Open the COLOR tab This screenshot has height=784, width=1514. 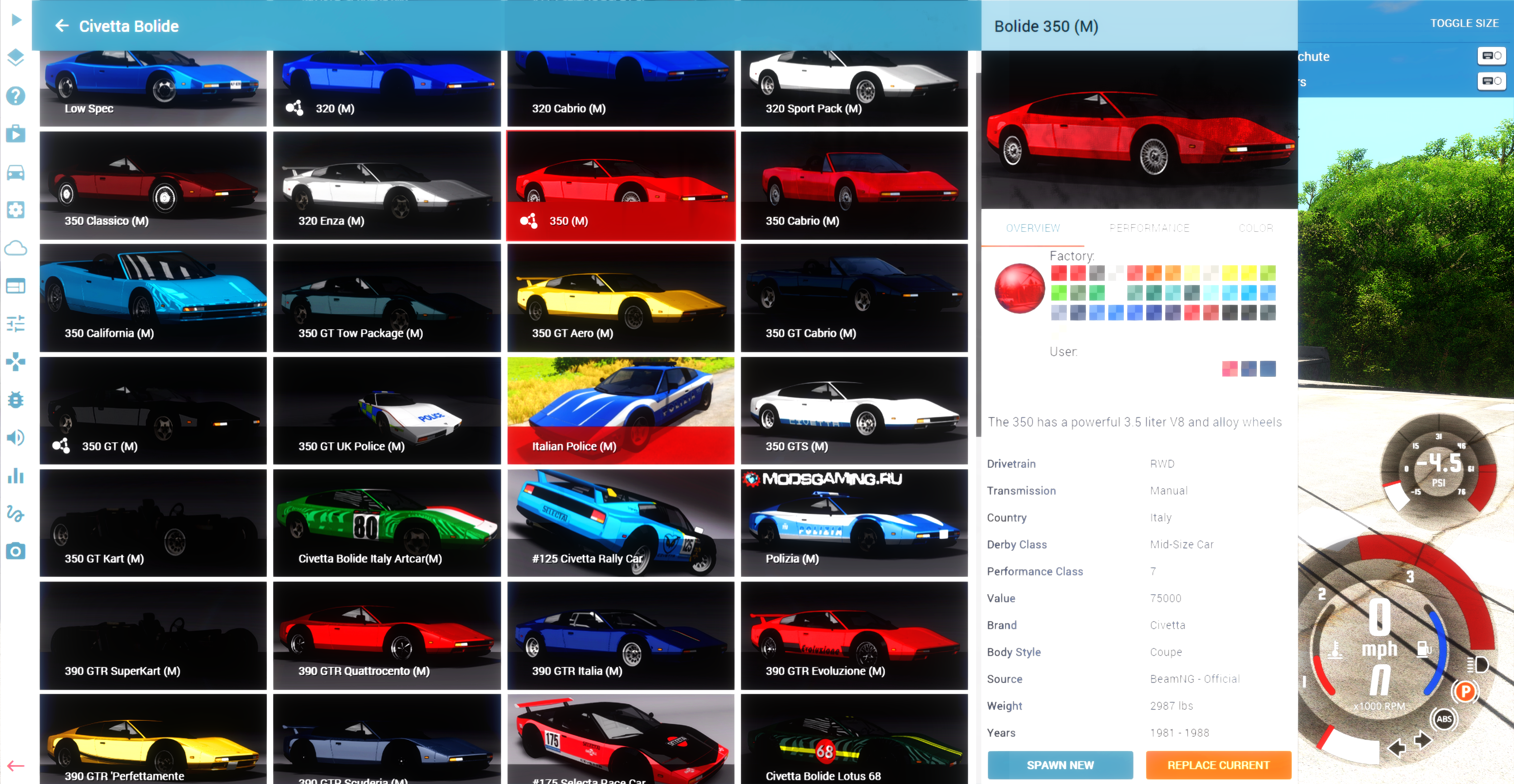point(1255,228)
